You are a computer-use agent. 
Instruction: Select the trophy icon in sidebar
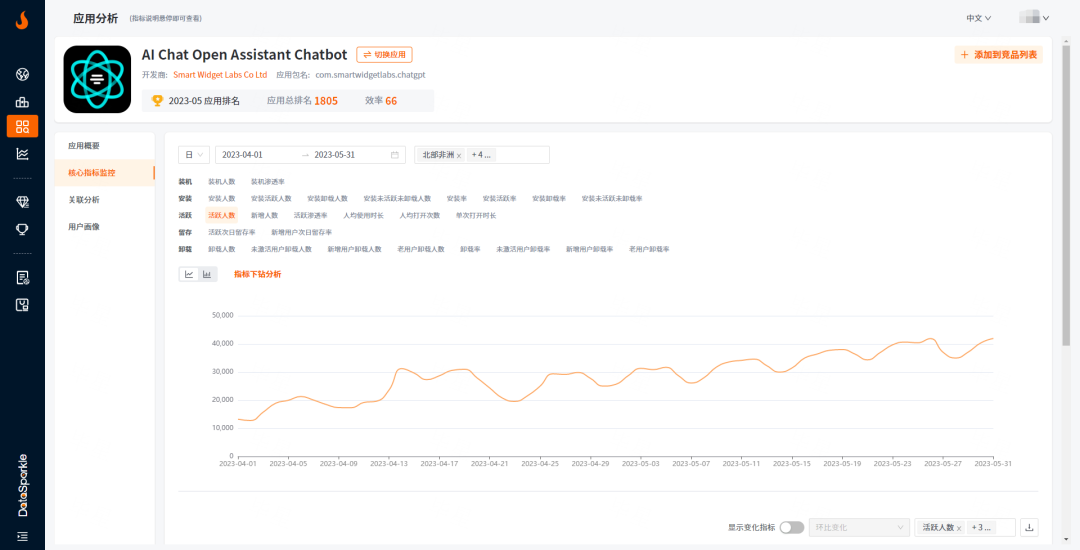[22, 229]
